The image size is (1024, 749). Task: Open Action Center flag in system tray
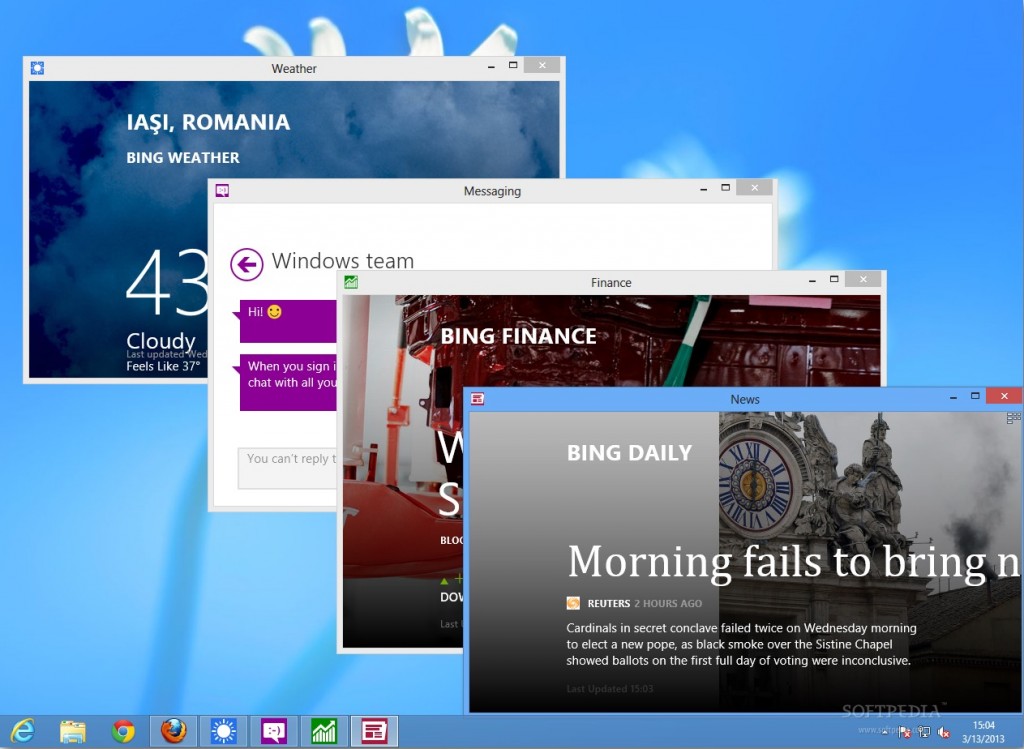pos(904,732)
